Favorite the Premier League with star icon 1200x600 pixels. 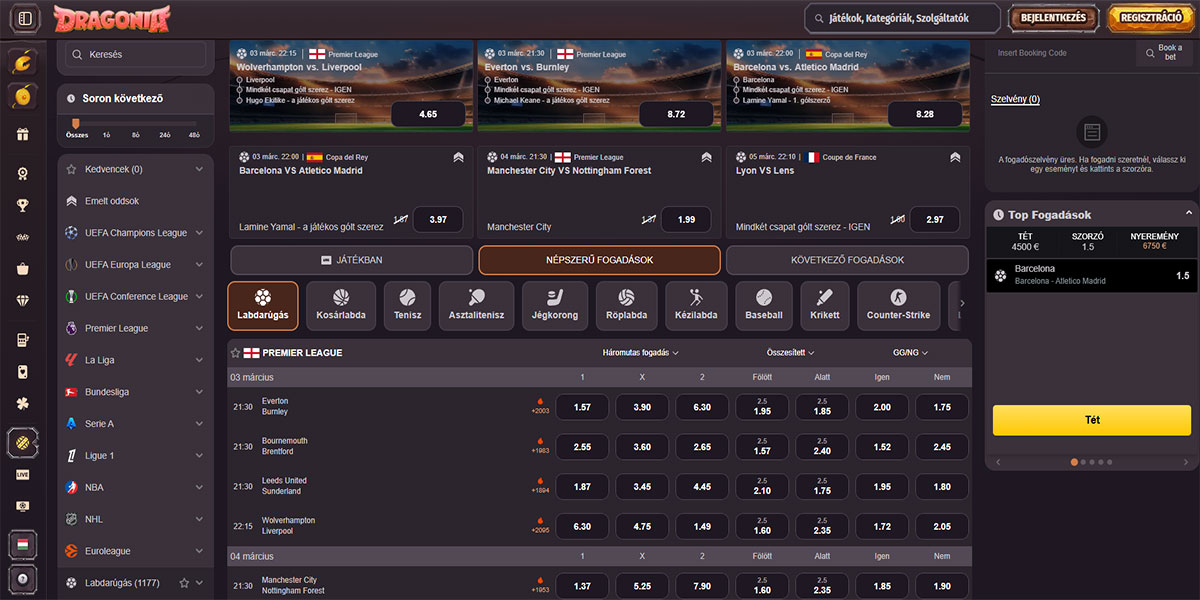point(236,353)
